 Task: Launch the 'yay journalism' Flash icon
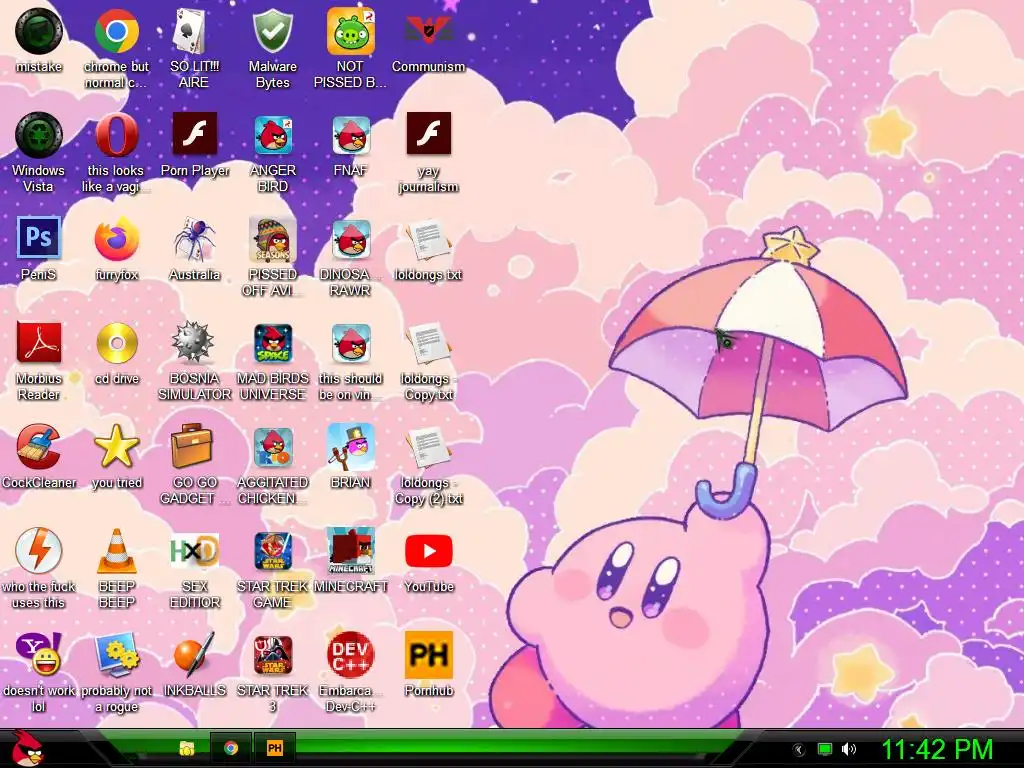pyautogui.click(x=428, y=133)
